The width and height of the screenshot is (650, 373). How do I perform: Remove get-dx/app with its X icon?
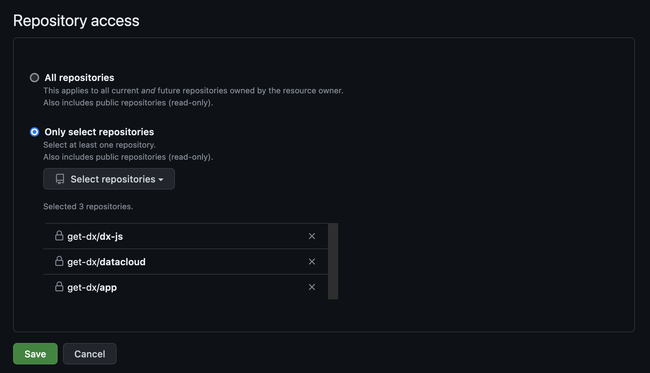click(x=312, y=287)
